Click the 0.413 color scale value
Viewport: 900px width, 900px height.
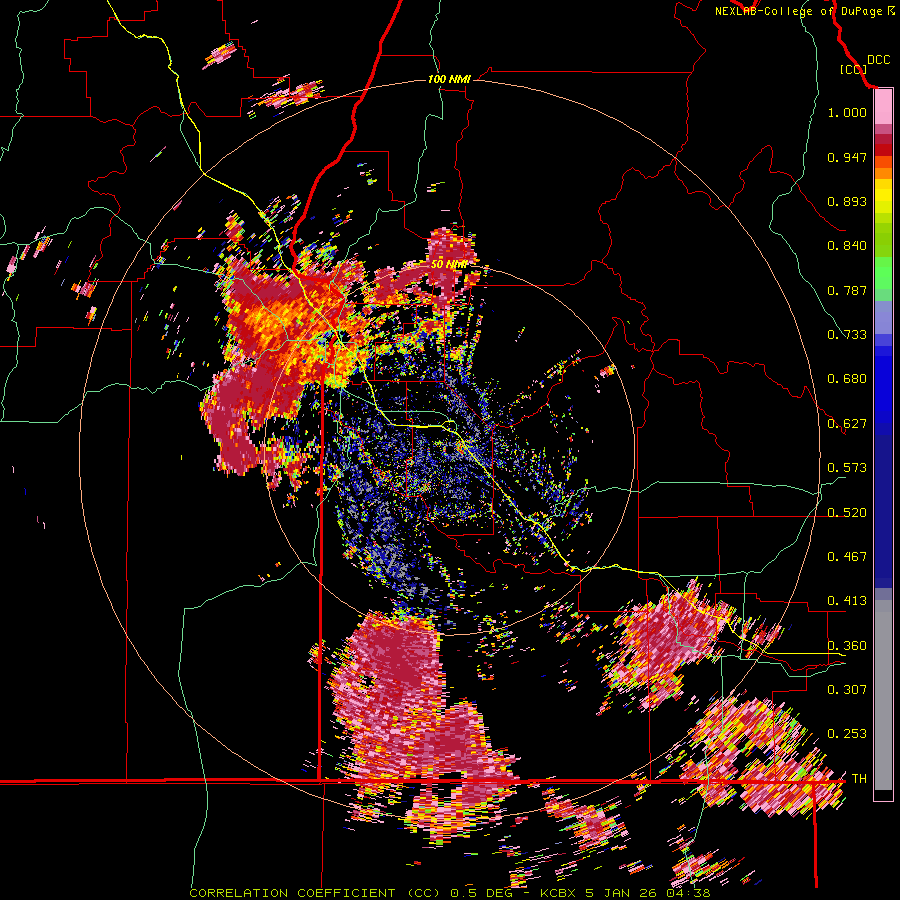pyautogui.click(x=847, y=601)
